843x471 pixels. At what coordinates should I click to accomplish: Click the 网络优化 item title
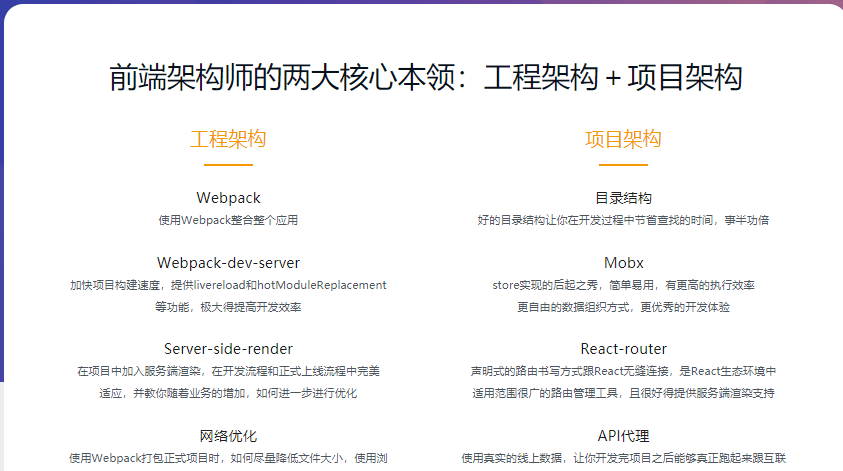coord(228,436)
